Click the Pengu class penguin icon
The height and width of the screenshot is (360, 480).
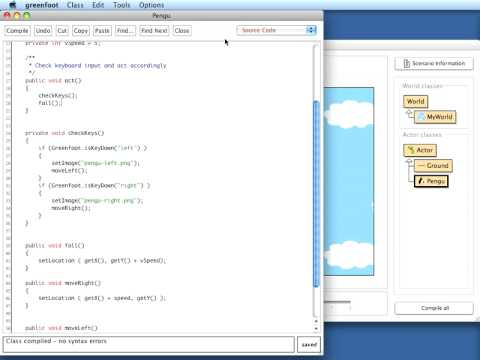421,181
